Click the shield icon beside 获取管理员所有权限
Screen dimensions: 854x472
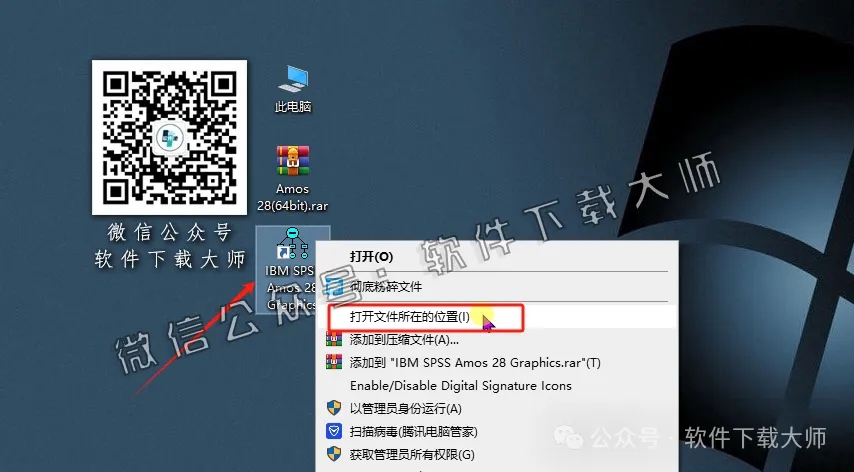tap(333, 453)
